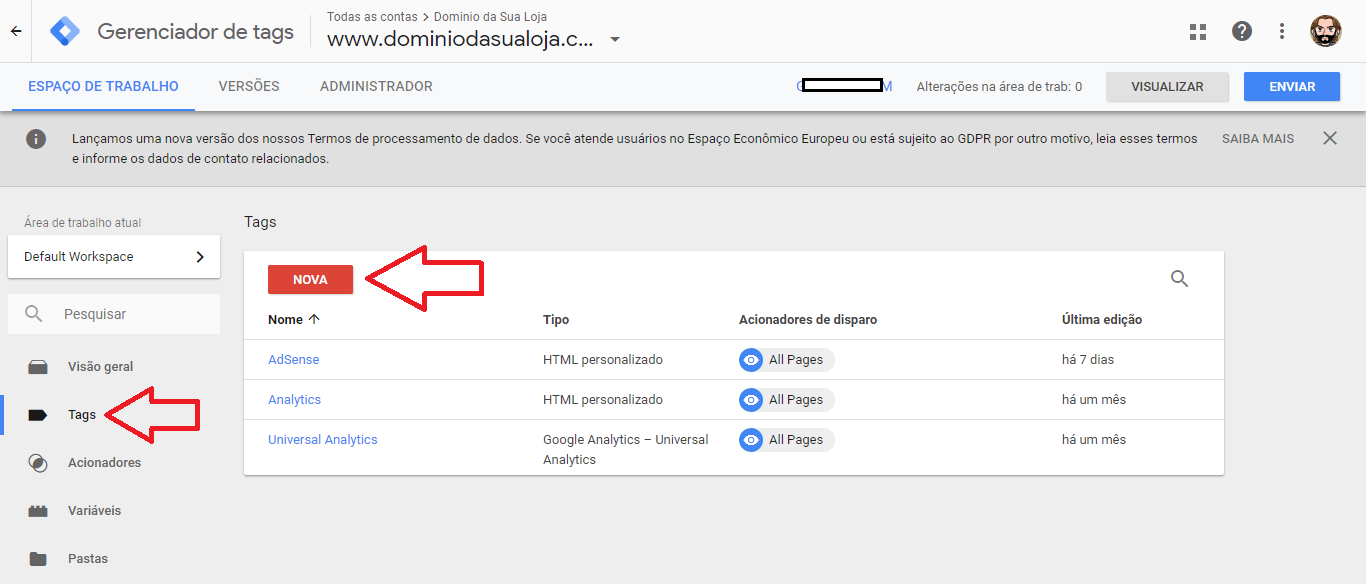Click the Tags label icon in the sidebar
This screenshot has width=1366, height=584.
(x=38, y=415)
